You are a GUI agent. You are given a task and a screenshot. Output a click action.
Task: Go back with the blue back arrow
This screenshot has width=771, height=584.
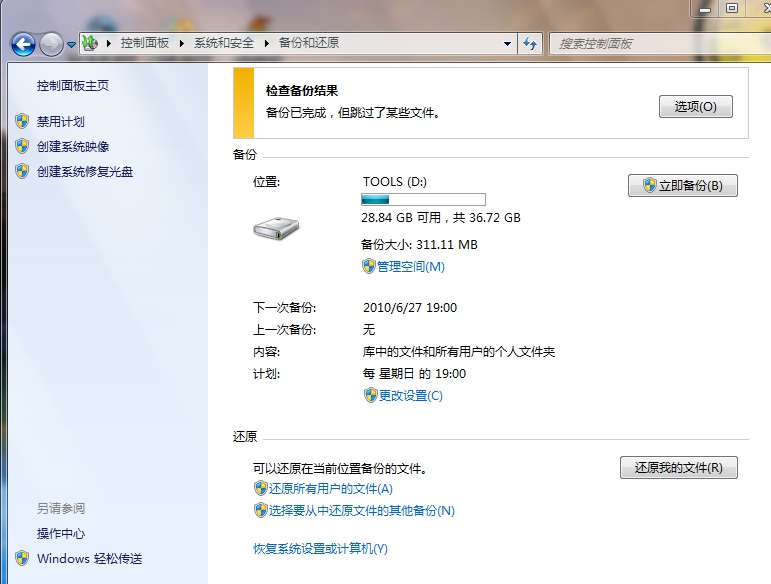(23, 45)
